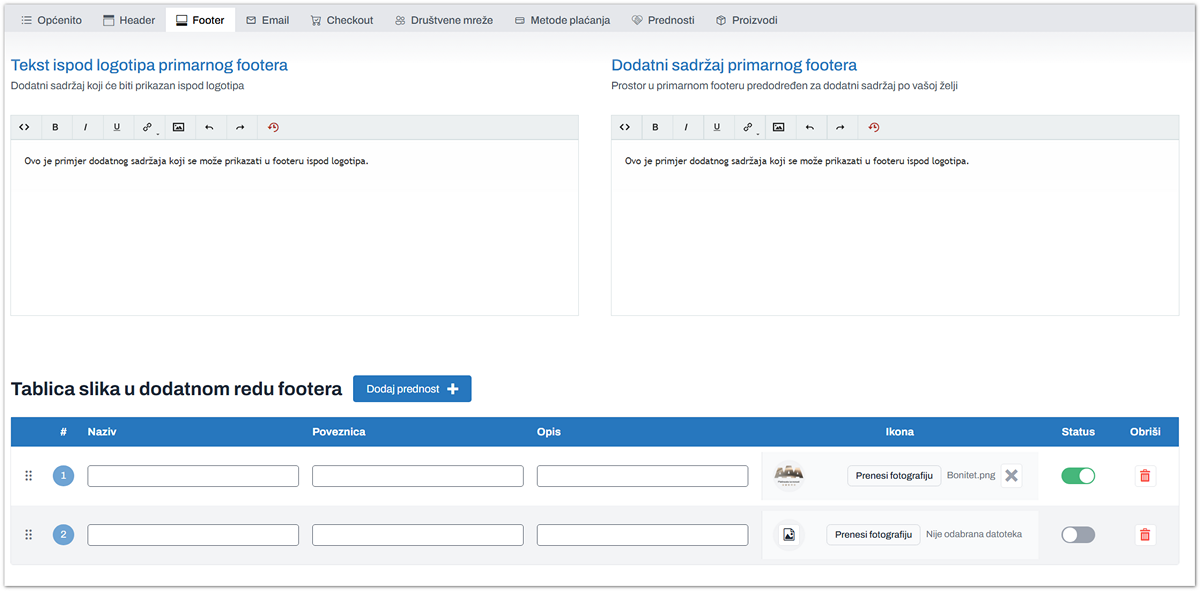Restore history in the right editor toolbar

[x=873, y=127]
